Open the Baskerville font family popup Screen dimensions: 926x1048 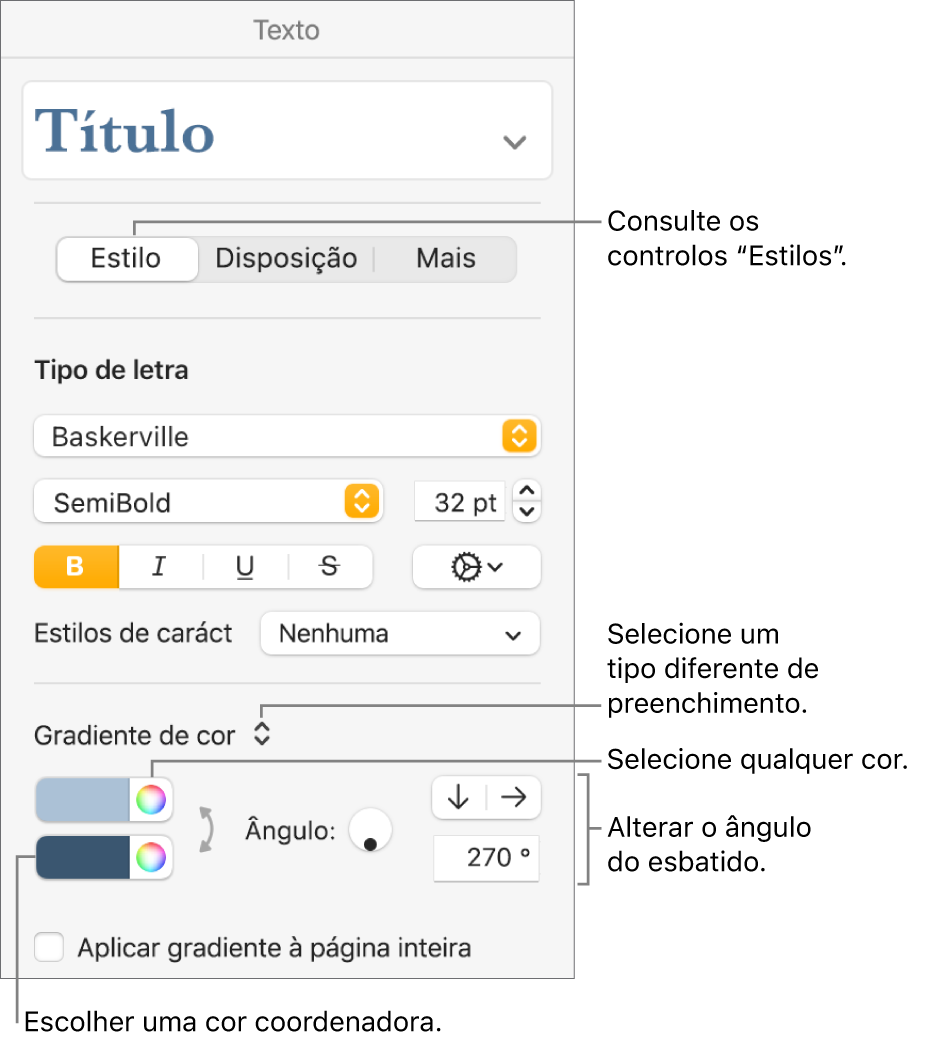point(287,436)
